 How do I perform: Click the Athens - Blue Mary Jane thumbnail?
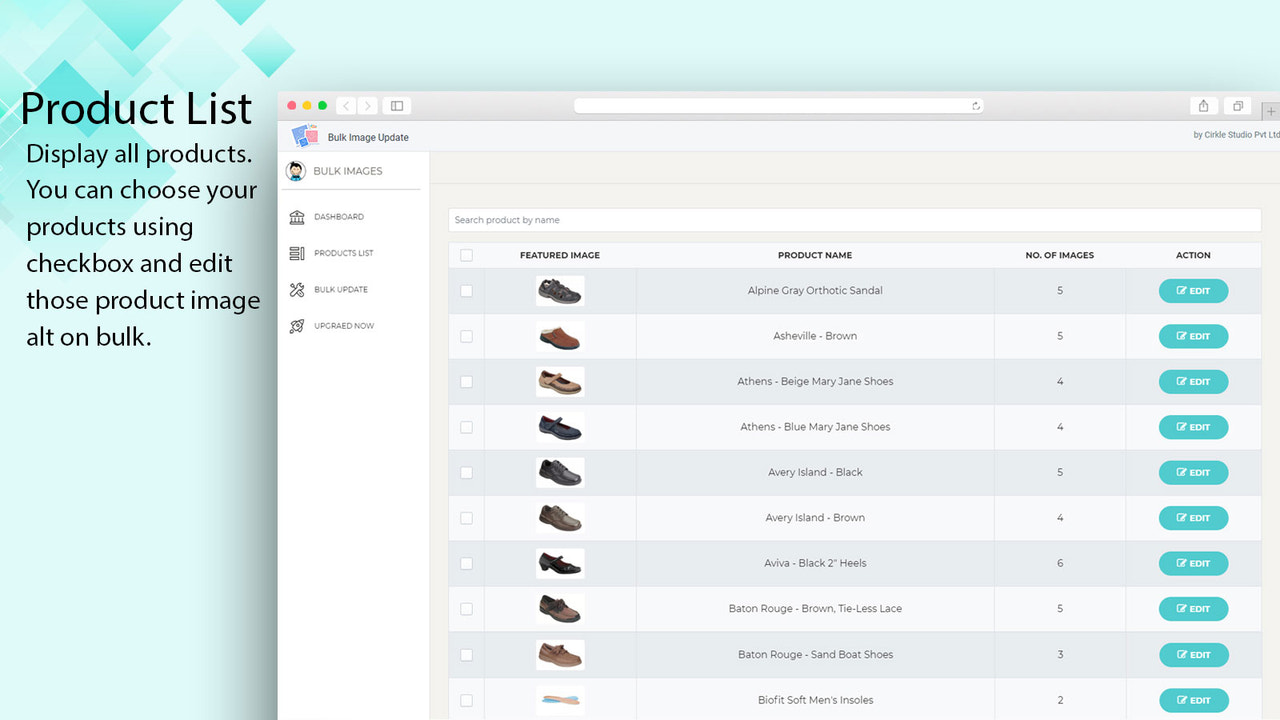click(560, 427)
